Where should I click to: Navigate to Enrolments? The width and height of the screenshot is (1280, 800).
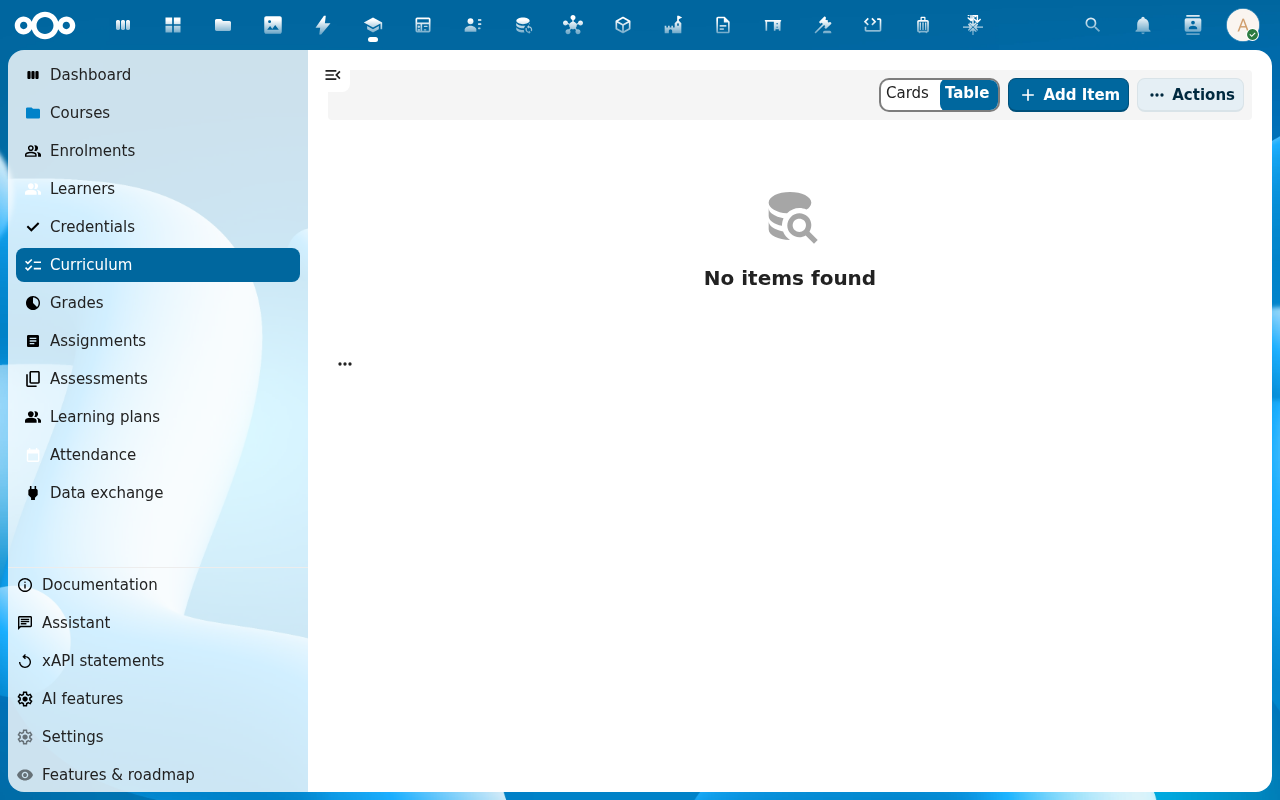158,151
